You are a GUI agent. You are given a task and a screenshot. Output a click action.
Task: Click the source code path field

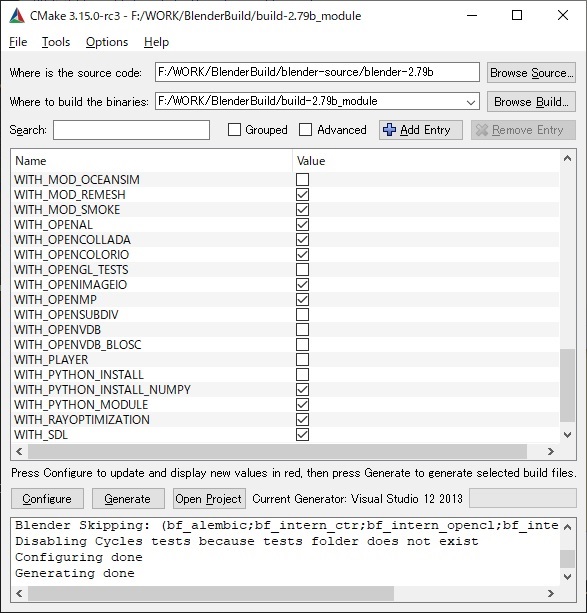[x=317, y=72]
